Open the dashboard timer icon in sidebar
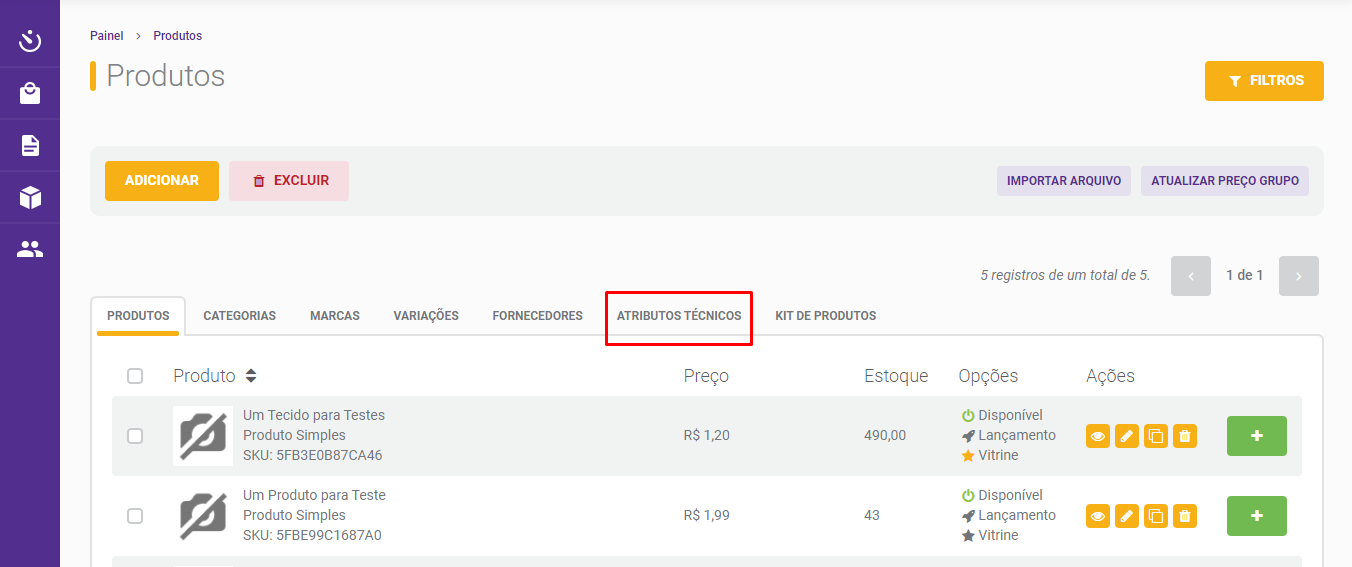This screenshot has height=567, width=1352. pos(30,41)
